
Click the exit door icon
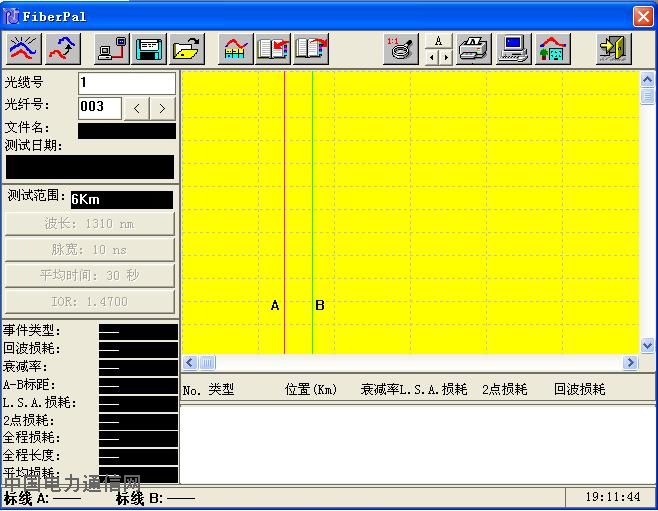(614, 48)
